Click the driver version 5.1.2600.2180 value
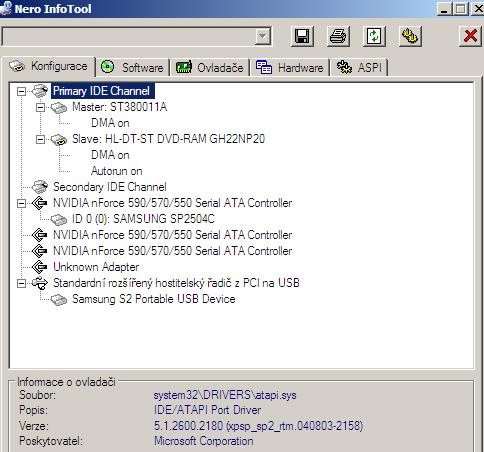484x452 pixels. (258, 426)
